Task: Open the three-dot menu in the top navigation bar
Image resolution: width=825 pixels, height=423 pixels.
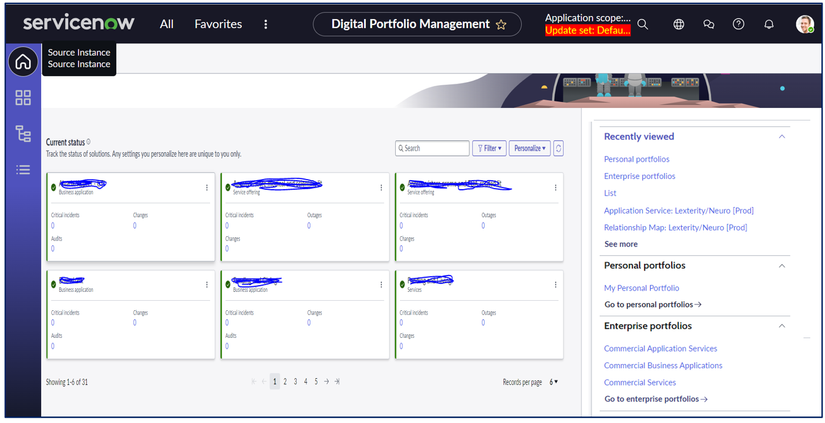Action: click(x=265, y=24)
